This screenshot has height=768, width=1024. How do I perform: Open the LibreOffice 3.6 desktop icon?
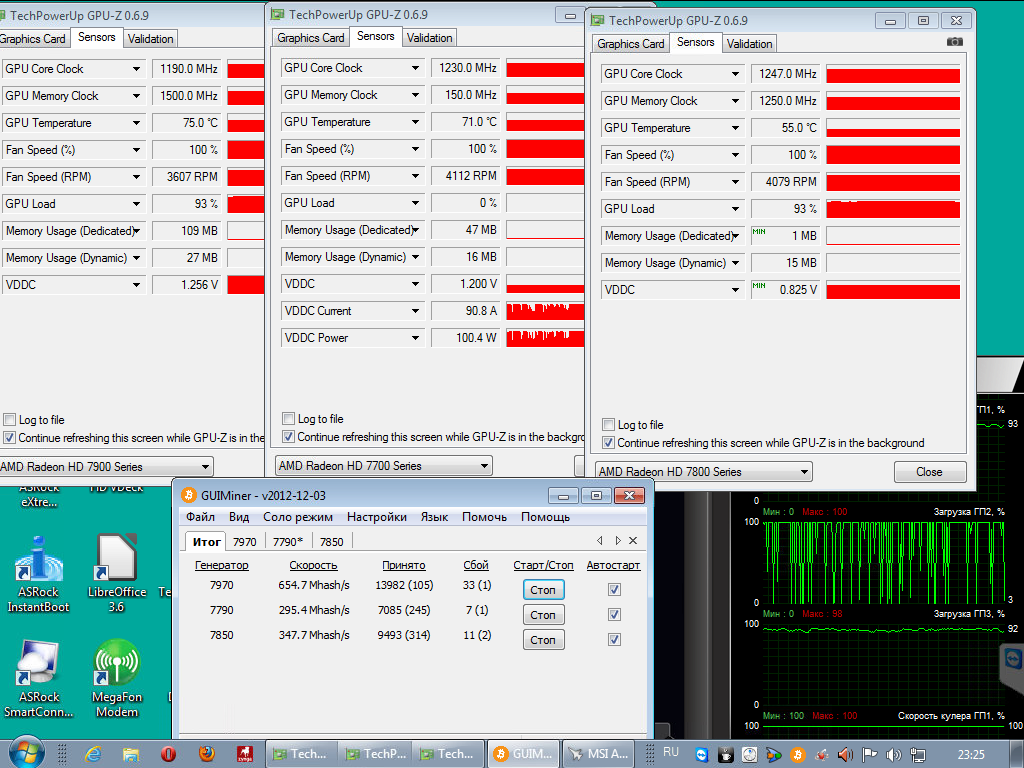coord(117,574)
